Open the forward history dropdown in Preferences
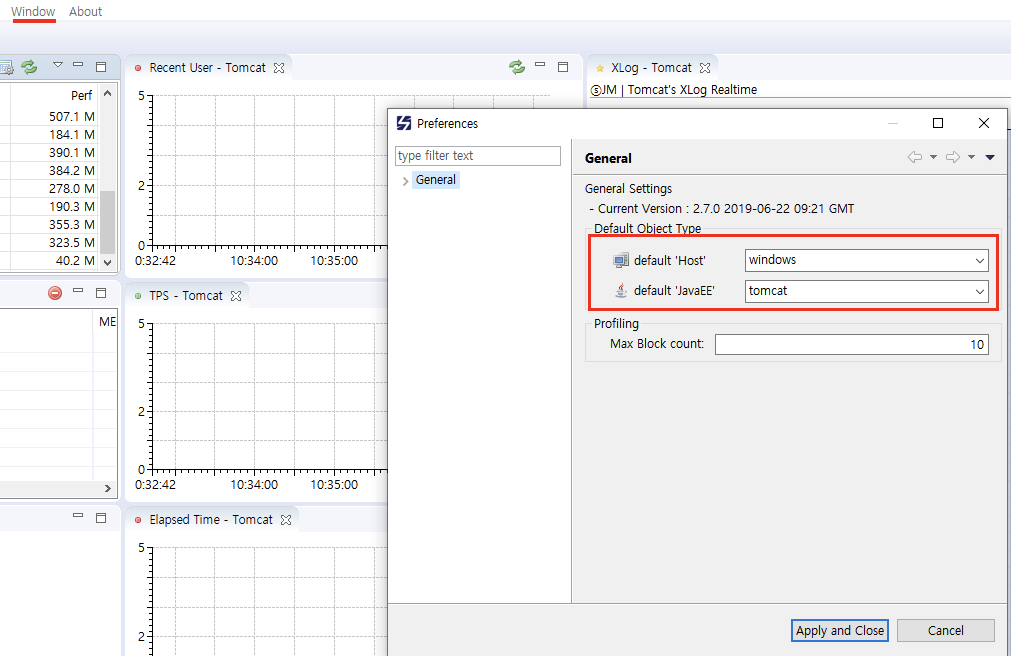Image resolution: width=1011 pixels, height=656 pixels. tap(971, 157)
